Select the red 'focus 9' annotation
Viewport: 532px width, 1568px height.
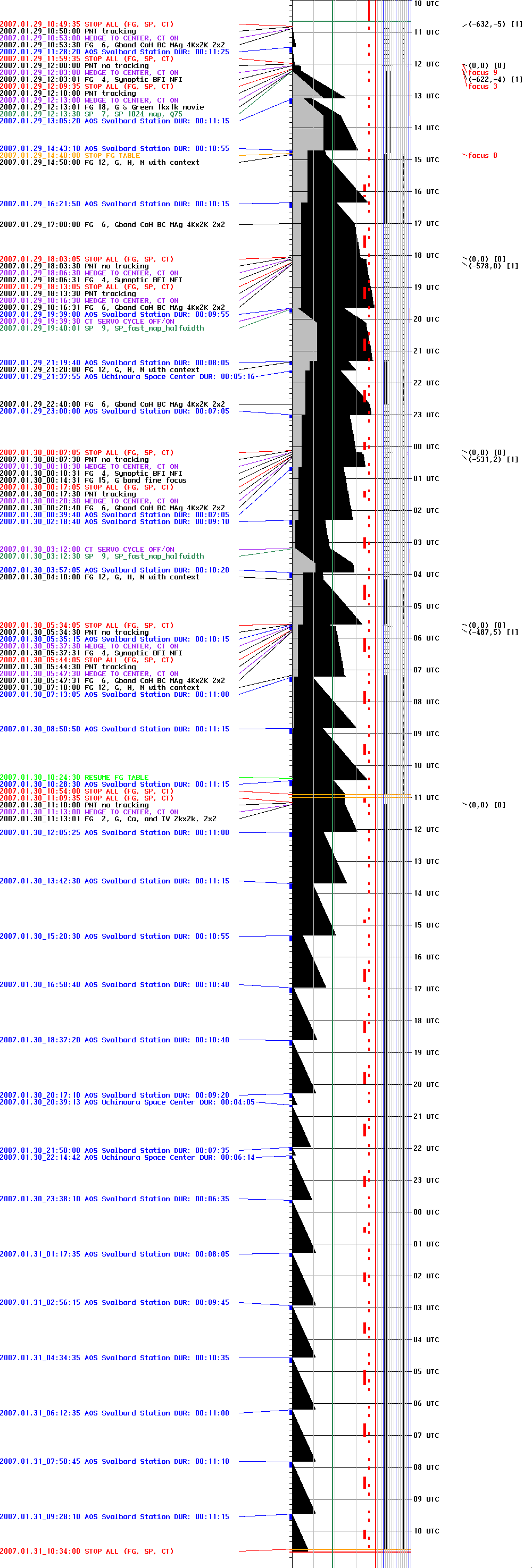pyautogui.click(x=482, y=72)
